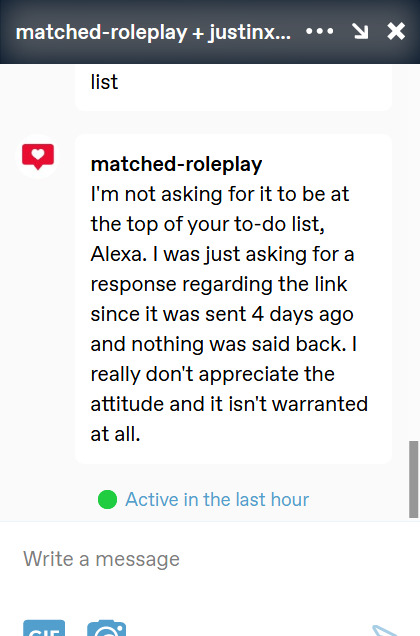This screenshot has height=636, width=420.
Task: Send message with the paper plane icon
Action: point(386,631)
